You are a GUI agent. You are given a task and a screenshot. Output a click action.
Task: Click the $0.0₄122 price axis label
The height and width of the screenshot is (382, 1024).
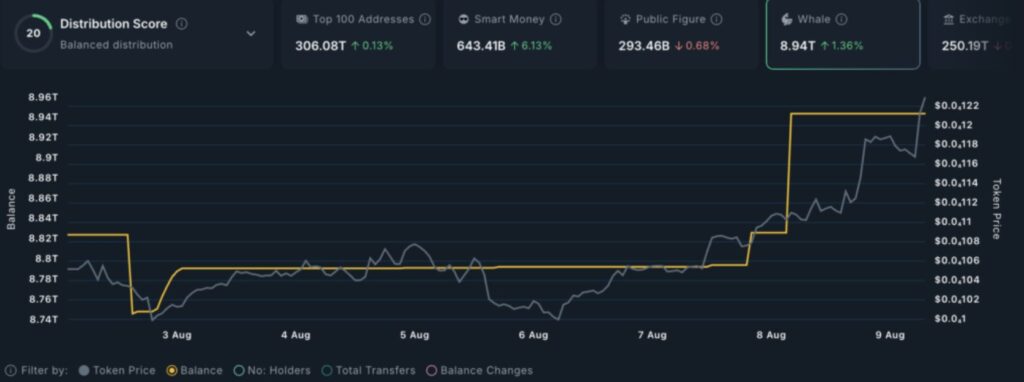pyautogui.click(x=956, y=106)
